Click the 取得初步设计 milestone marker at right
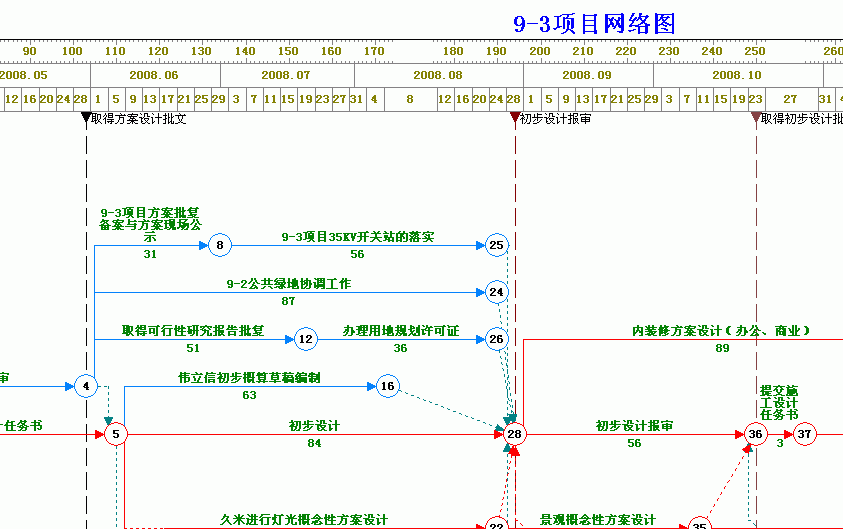The width and height of the screenshot is (843, 529). (756, 118)
